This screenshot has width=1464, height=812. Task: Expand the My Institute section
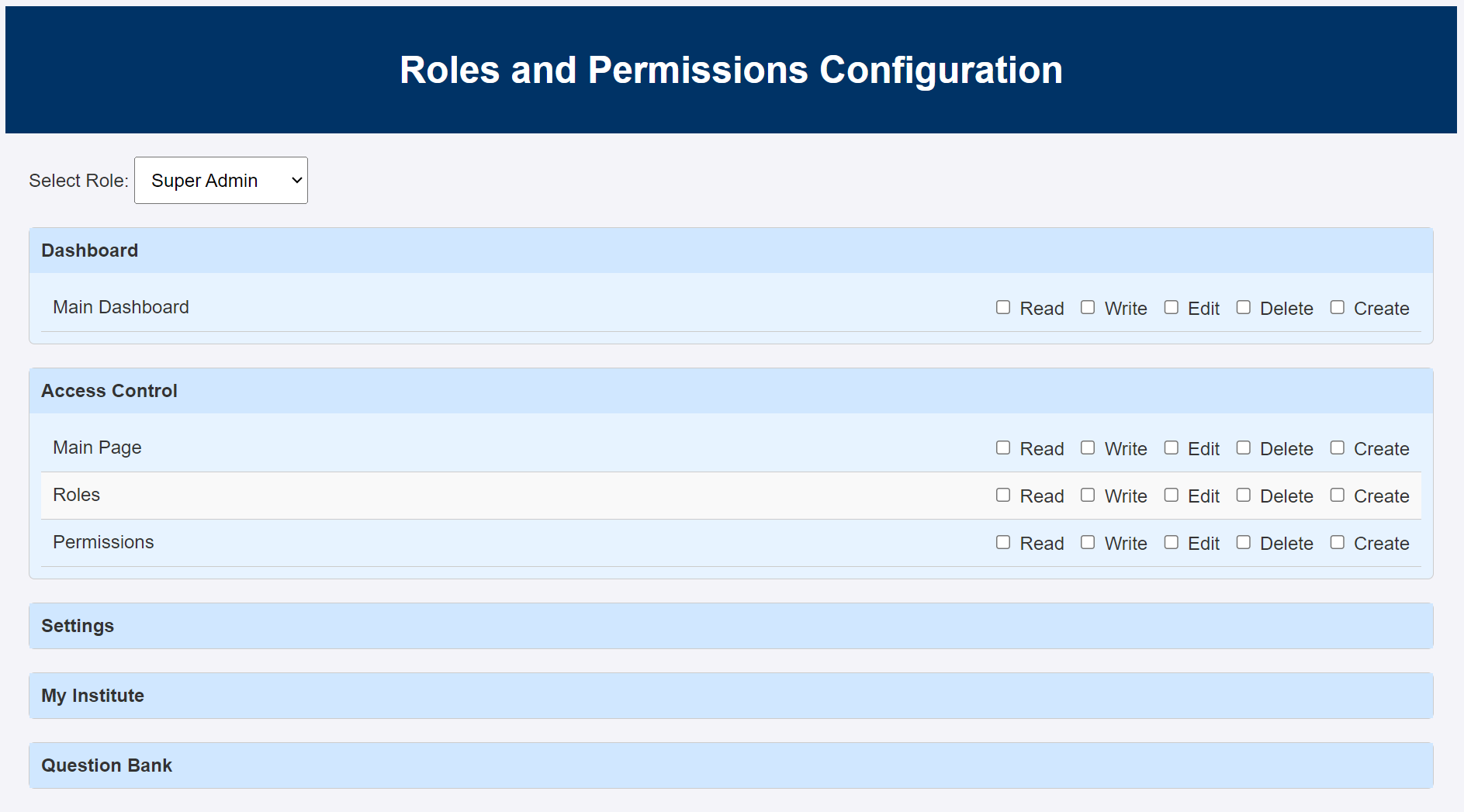point(730,695)
